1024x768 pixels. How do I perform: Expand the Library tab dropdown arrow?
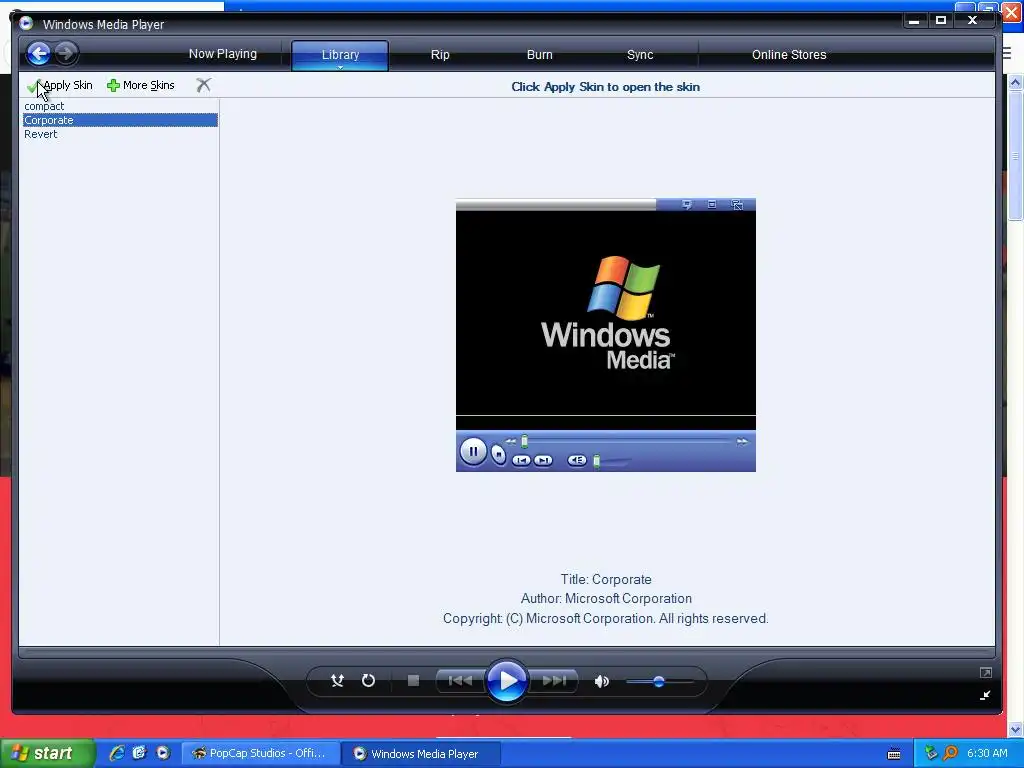(x=340, y=67)
